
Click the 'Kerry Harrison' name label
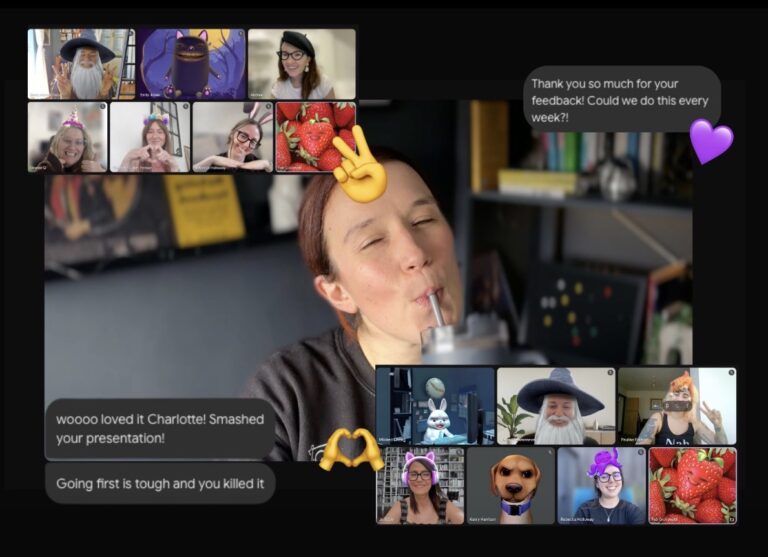482,519
